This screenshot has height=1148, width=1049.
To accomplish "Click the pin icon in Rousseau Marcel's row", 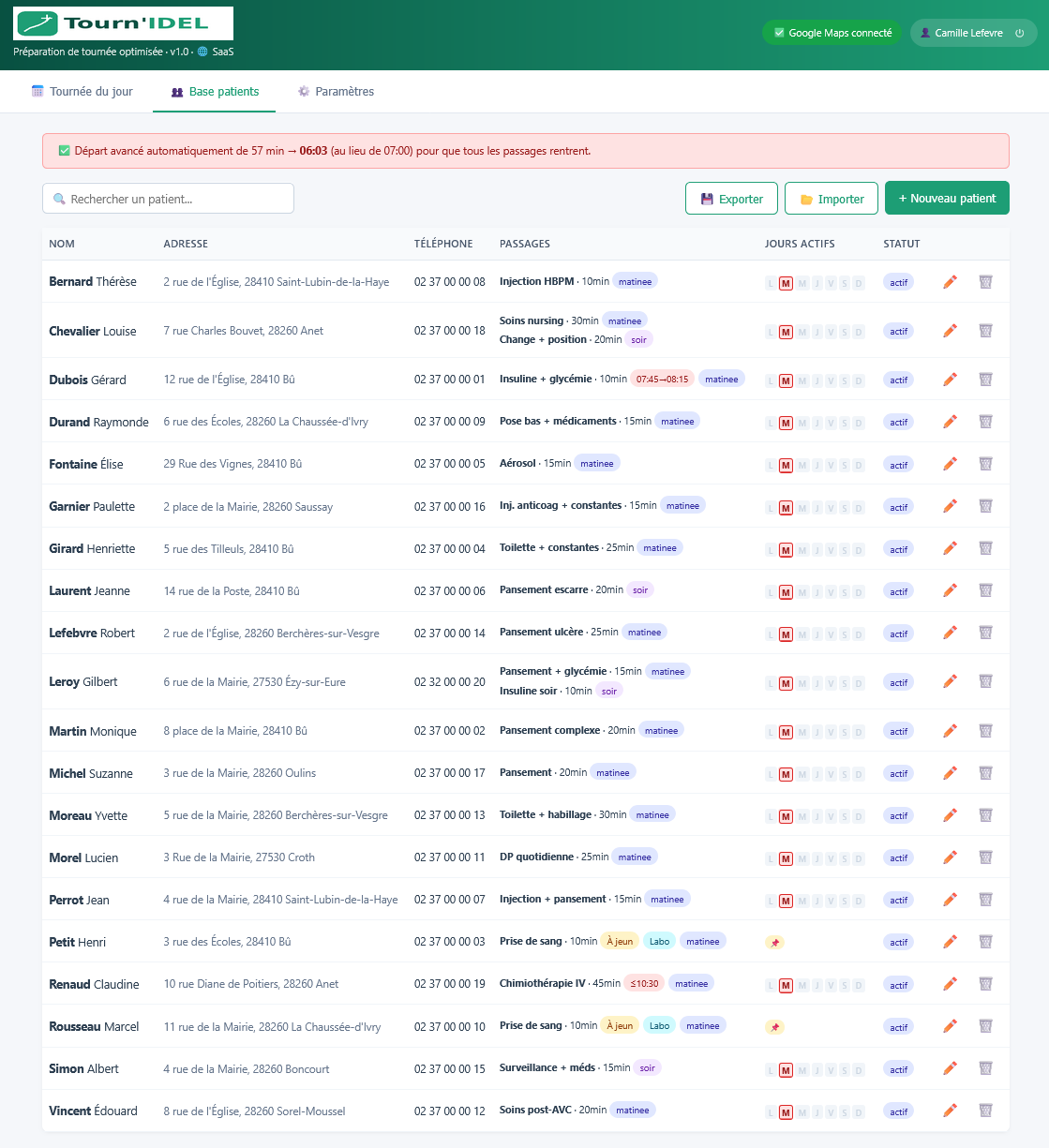I will (774, 1027).
